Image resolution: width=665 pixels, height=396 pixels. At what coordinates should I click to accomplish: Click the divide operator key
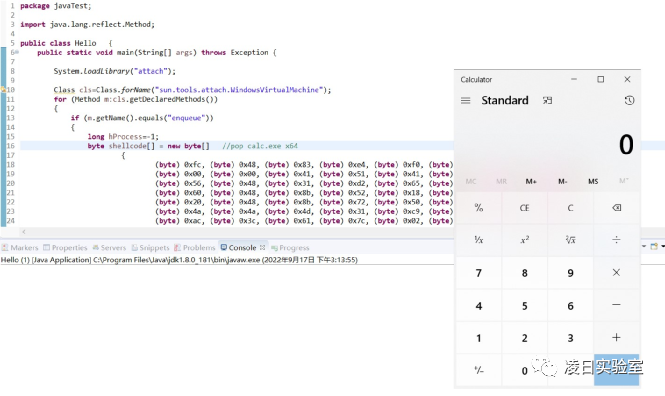pyautogui.click(x=616, y=240)
